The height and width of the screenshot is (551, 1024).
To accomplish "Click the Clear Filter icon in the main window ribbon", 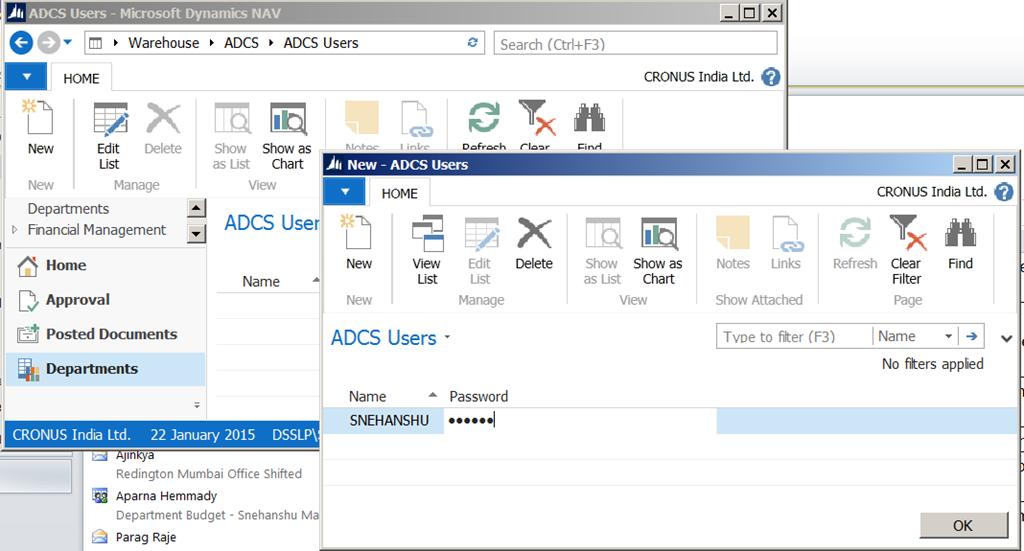I will (x=536, y=118).
